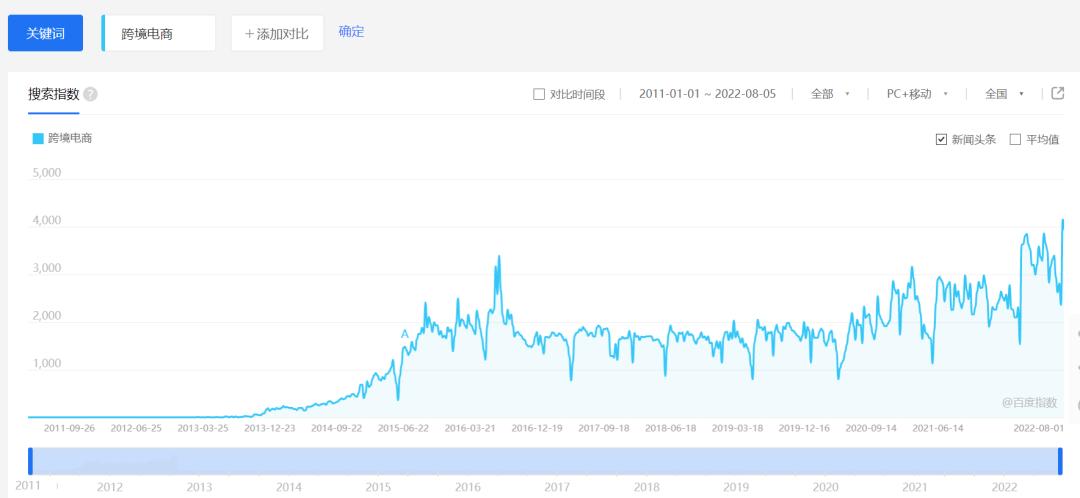This screenshot has height=498, width=1080.
Task: Click the 跨境电商 keyword input field
Action: click(160, 33)
